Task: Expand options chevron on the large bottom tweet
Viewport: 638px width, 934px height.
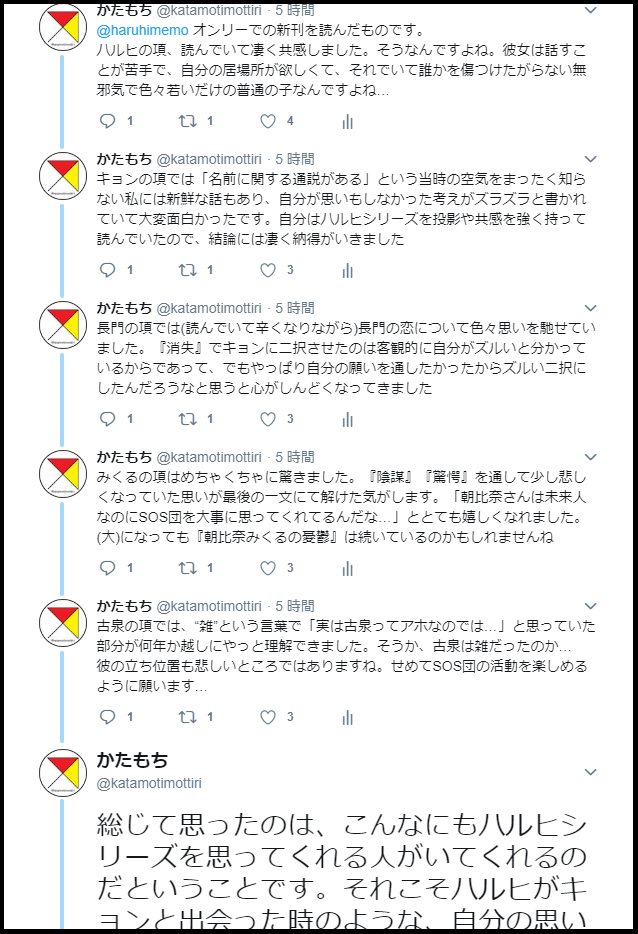Action: click(590, 772)
